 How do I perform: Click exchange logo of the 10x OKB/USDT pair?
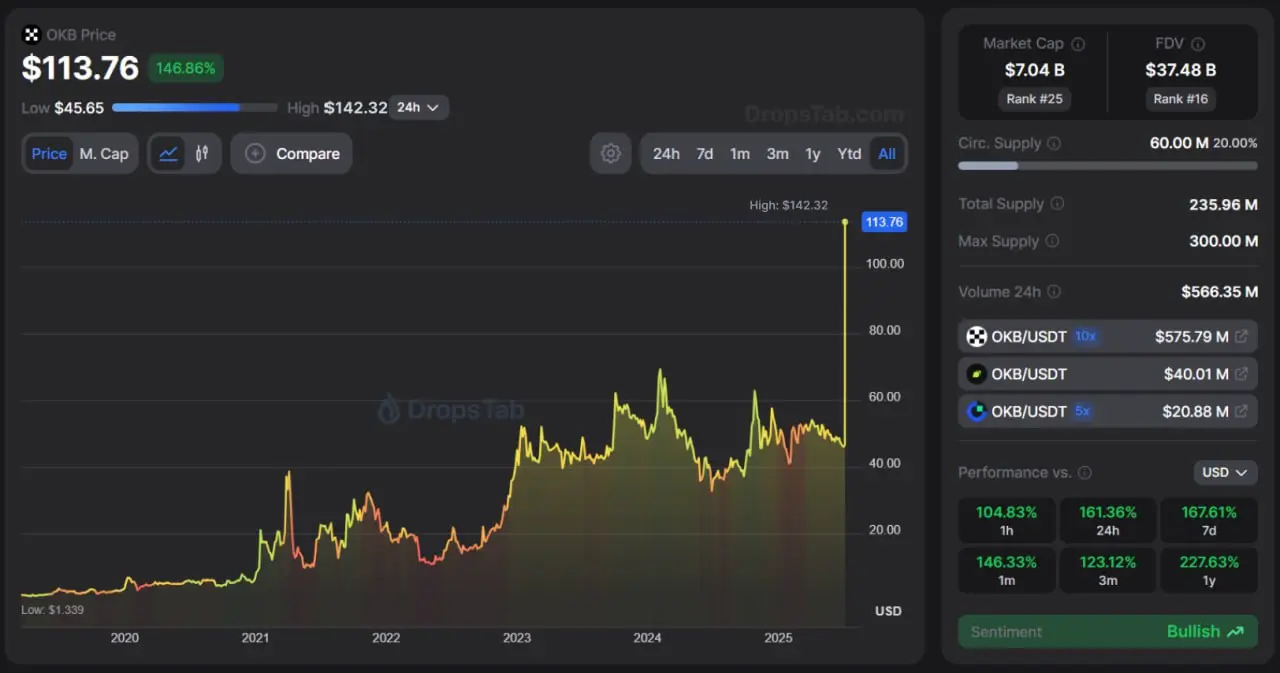[x=977, y=337]
